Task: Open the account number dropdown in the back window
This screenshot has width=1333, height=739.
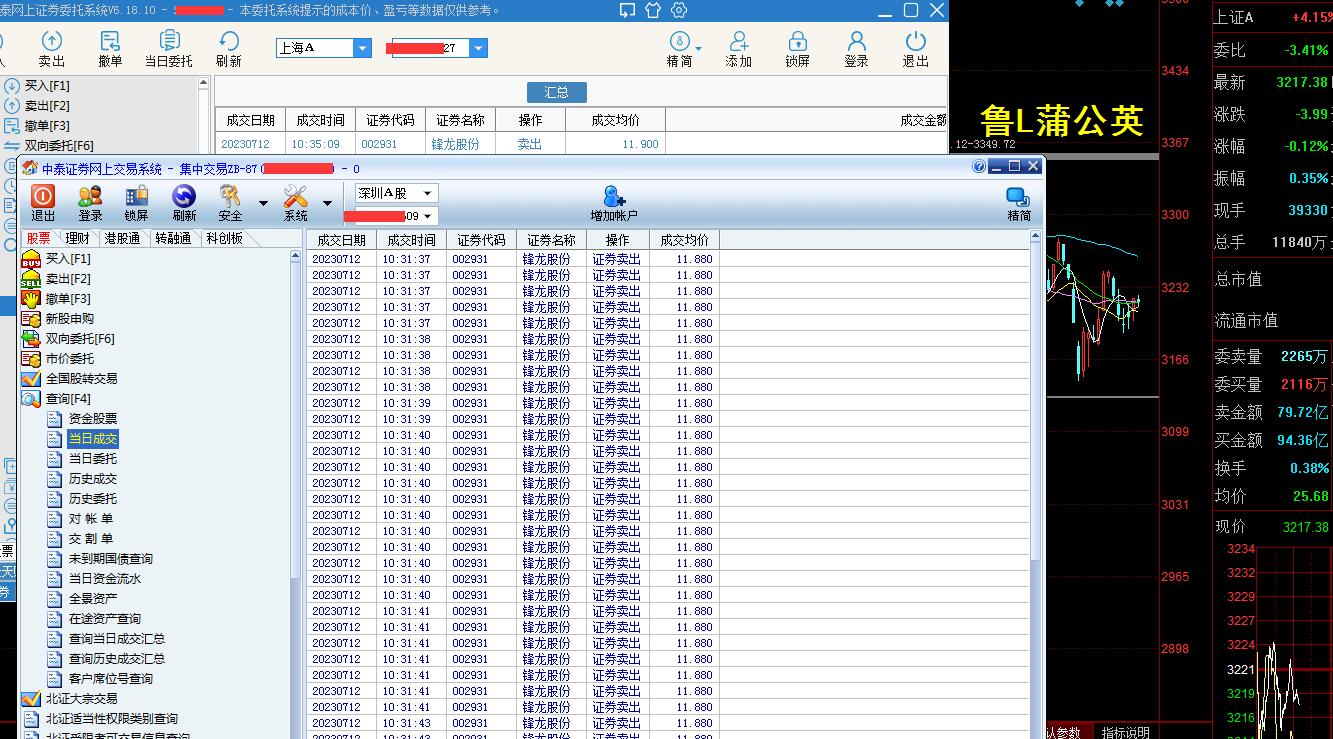Action: pyautogui.click(x=479, y=48)
